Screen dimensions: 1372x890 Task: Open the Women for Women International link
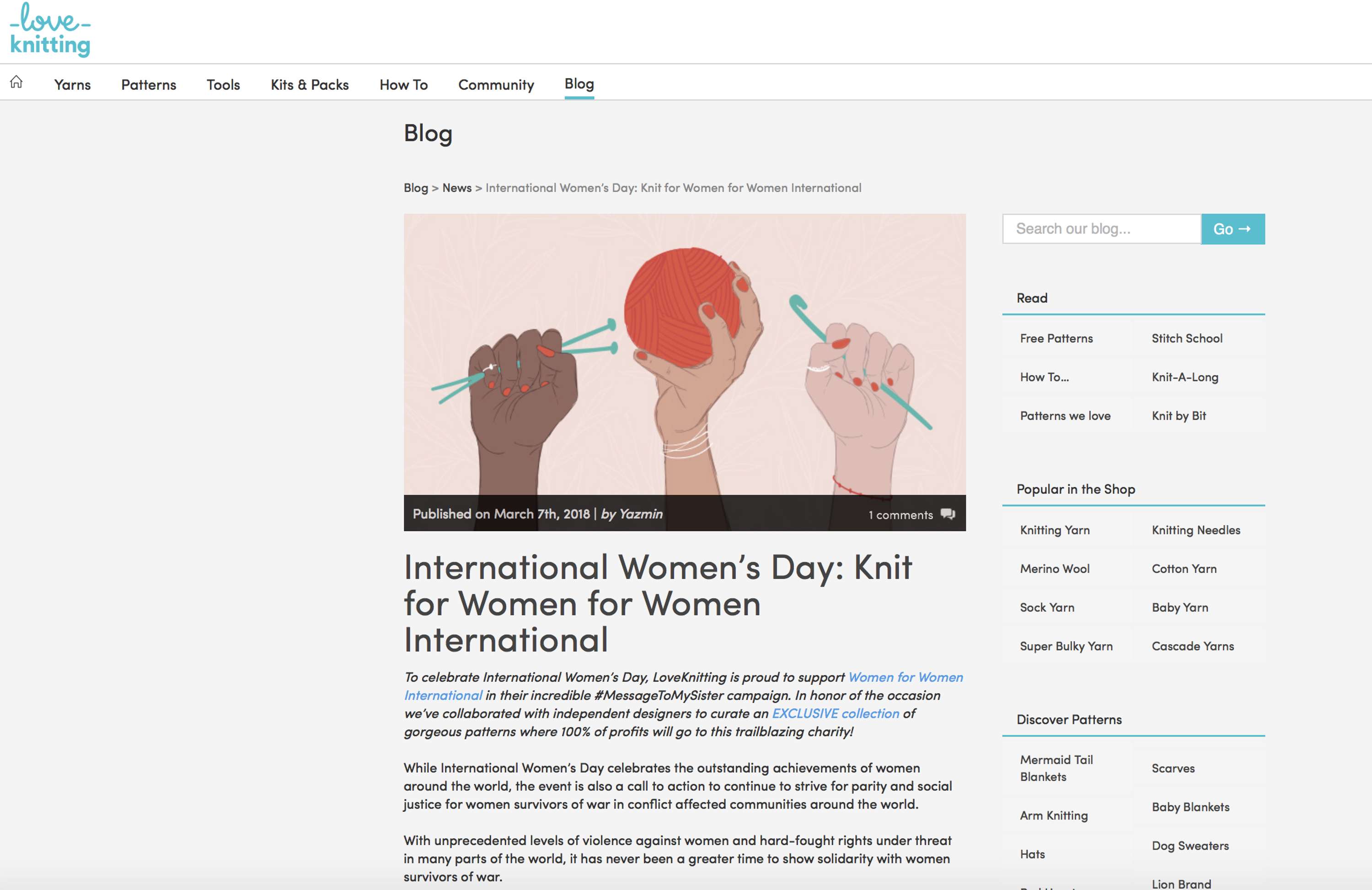(906, 677)
